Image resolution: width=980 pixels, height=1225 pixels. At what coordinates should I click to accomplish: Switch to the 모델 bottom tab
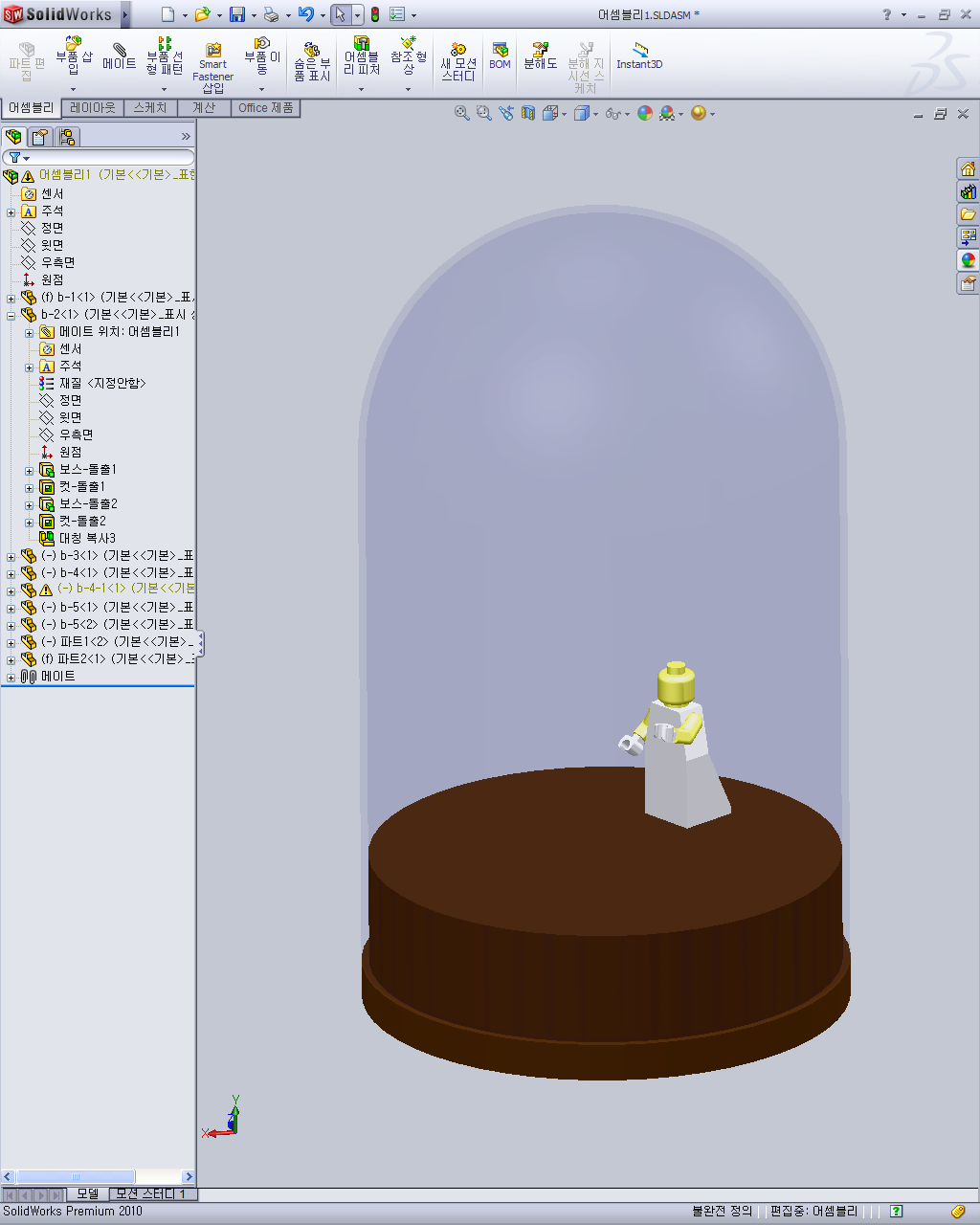(x=87, y=1194)
